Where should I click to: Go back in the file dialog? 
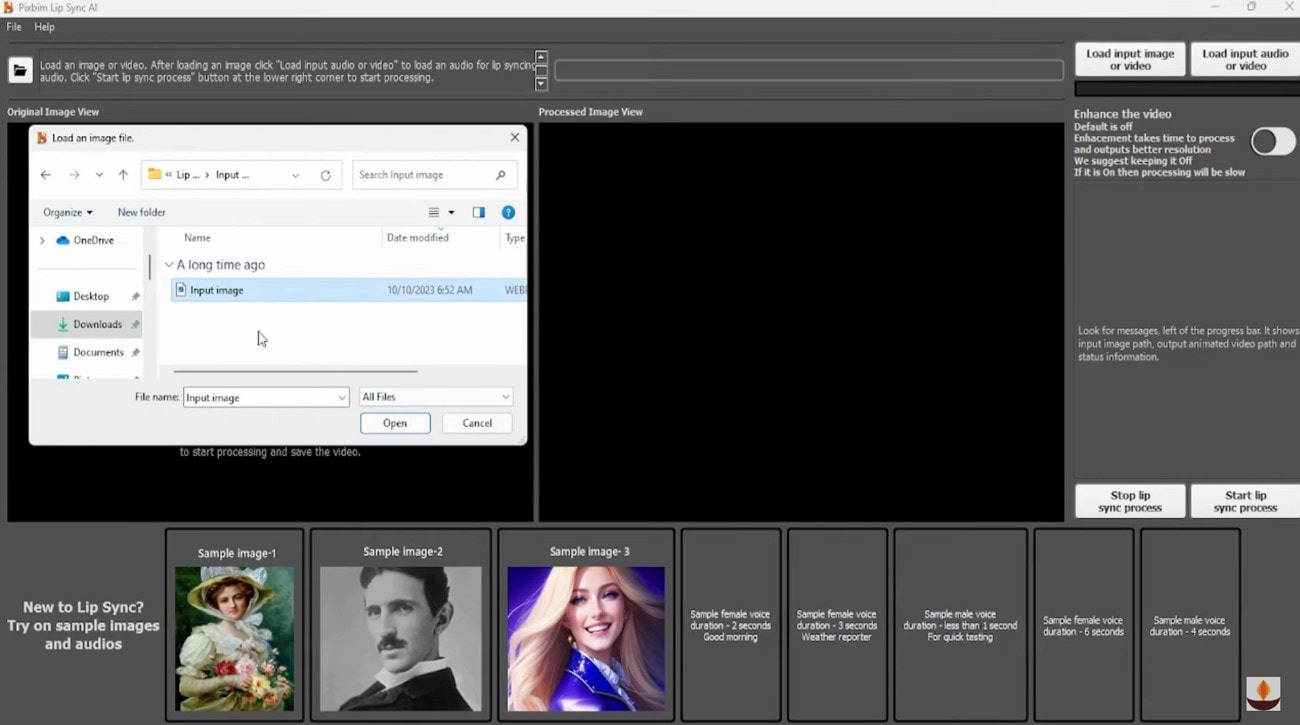click(x=46, y=175)
